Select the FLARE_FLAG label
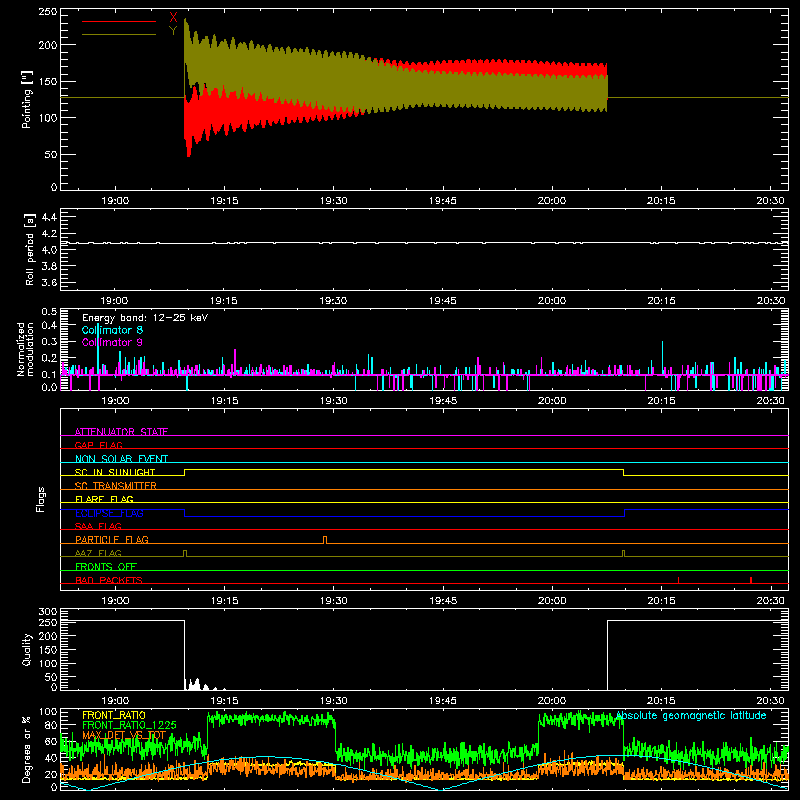Image resolution: width=800 pixels, height=800 pixels. [x=104, y=499]
